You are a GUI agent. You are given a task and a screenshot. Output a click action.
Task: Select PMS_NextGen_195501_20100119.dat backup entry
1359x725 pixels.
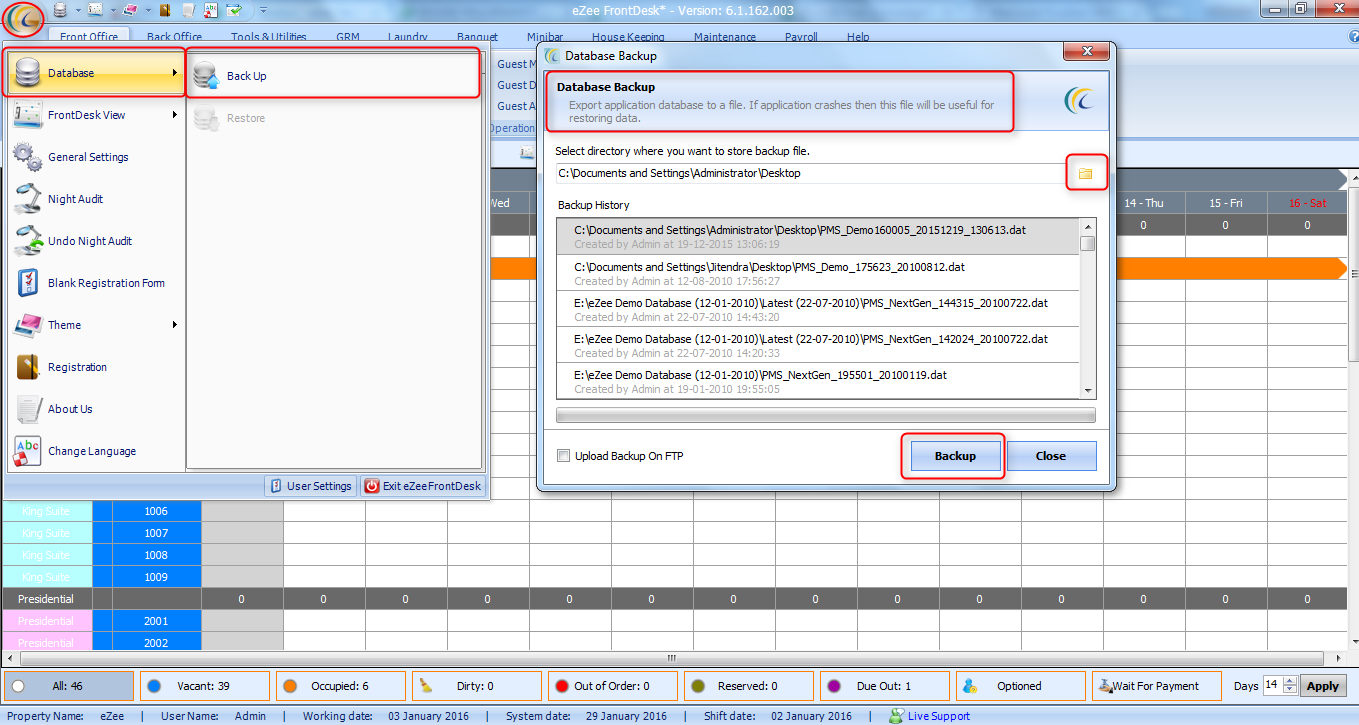pos(818,381)
